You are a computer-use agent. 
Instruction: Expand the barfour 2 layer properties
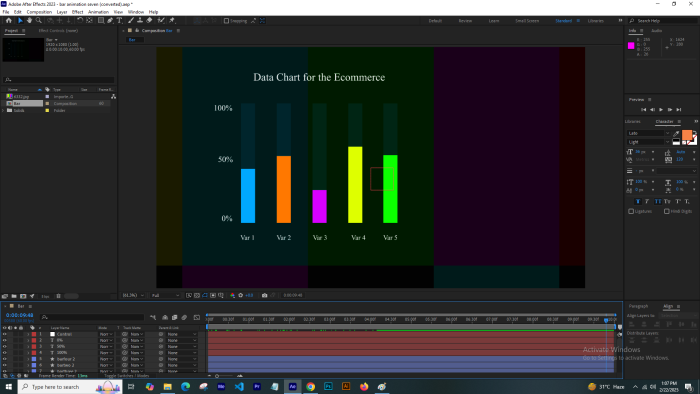[28, 359]
